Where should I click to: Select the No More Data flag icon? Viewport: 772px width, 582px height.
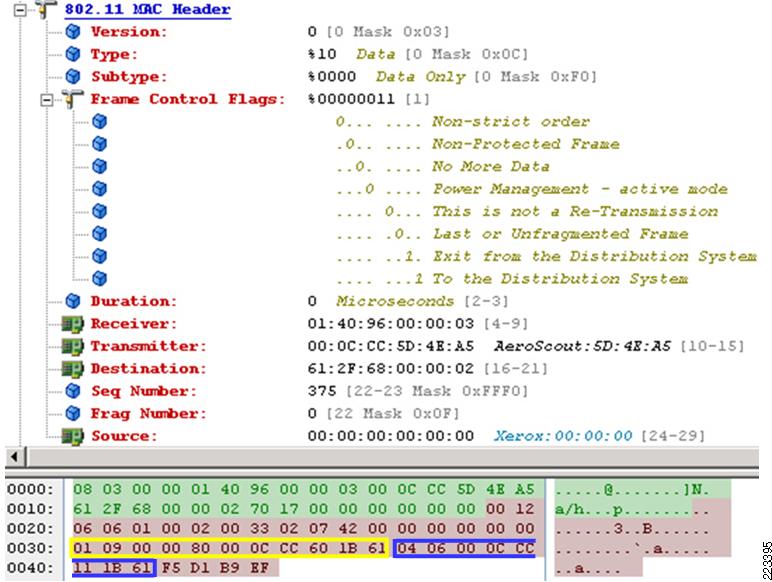[x=99, y=166]
